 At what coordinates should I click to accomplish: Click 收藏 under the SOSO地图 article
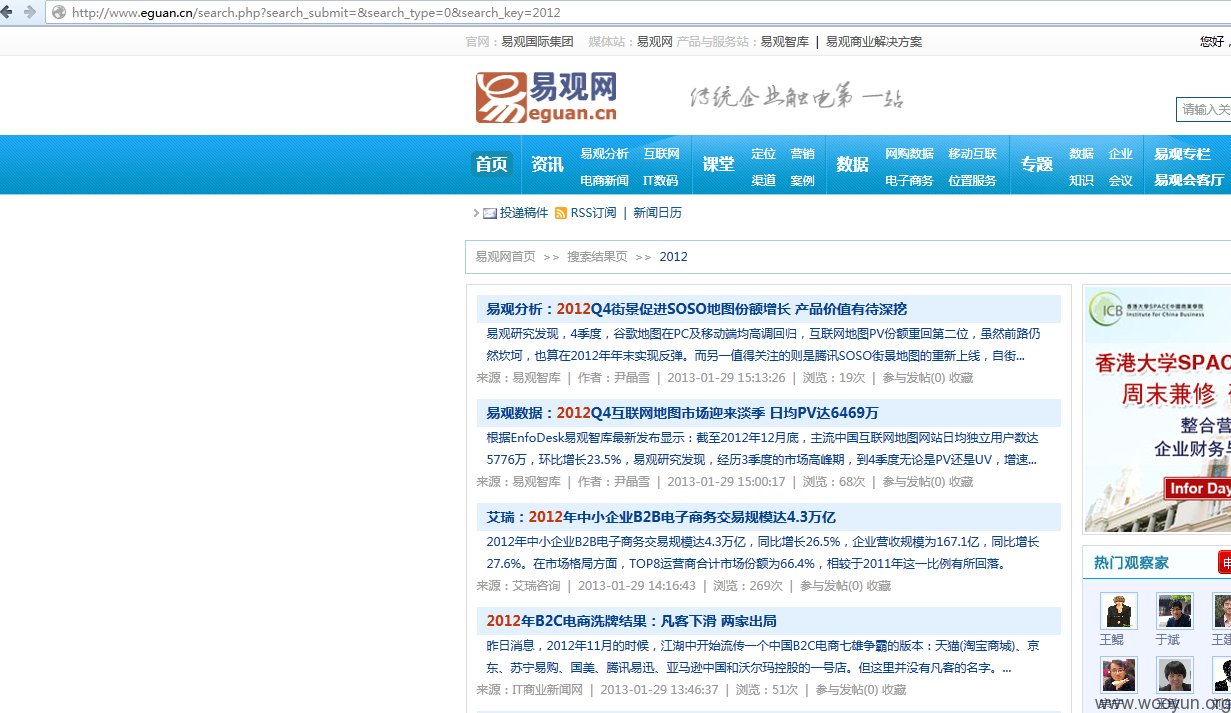[961, 378]
